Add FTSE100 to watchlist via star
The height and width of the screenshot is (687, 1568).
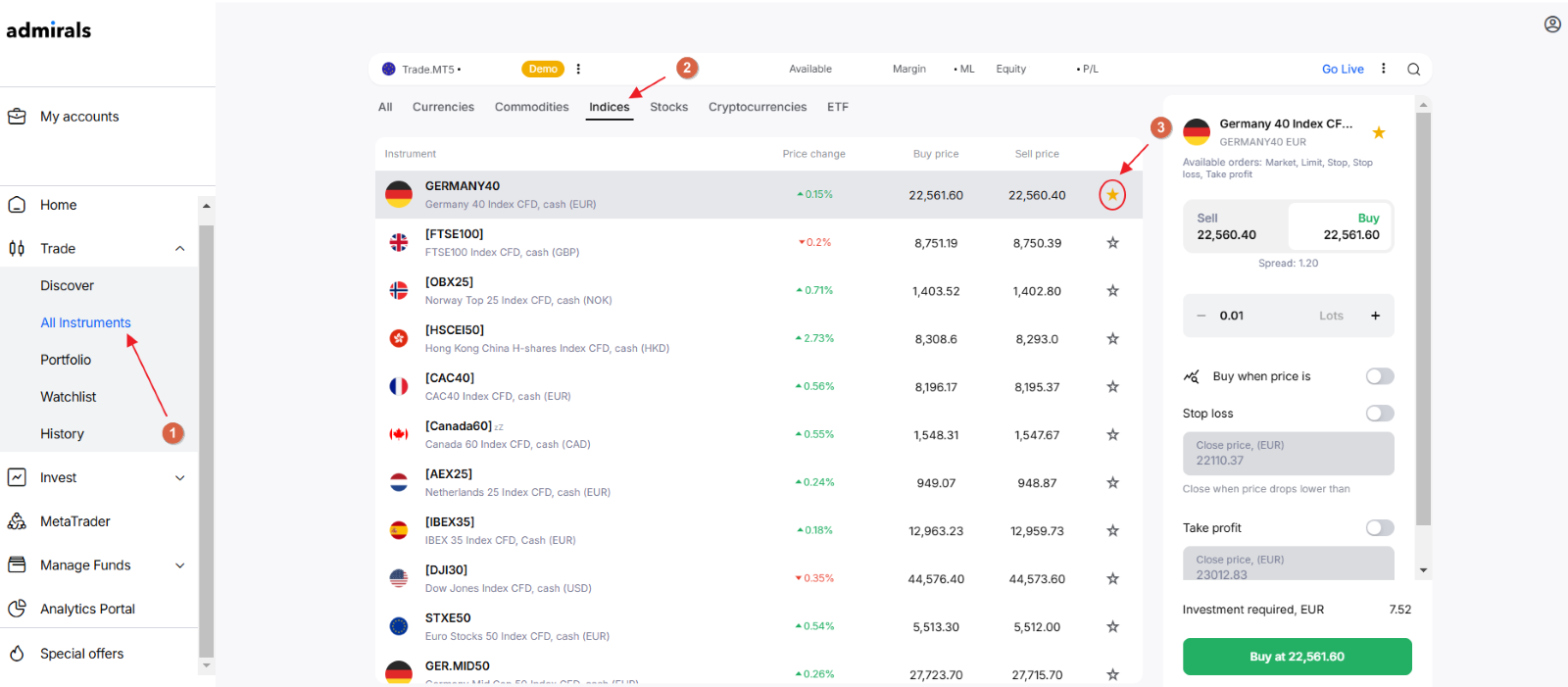[x=1112, y=243]
